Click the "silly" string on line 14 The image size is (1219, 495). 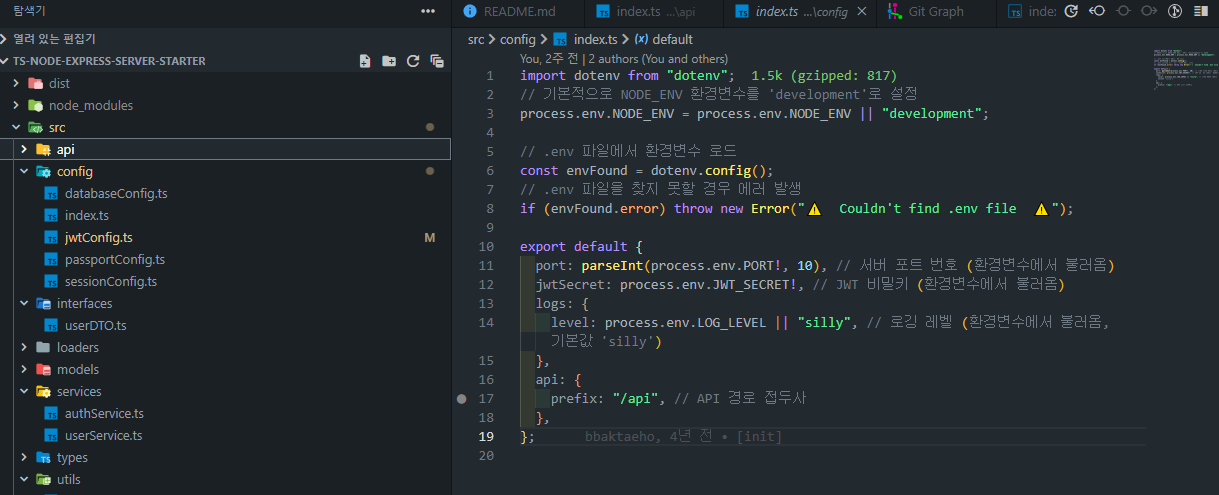[823, 322]
